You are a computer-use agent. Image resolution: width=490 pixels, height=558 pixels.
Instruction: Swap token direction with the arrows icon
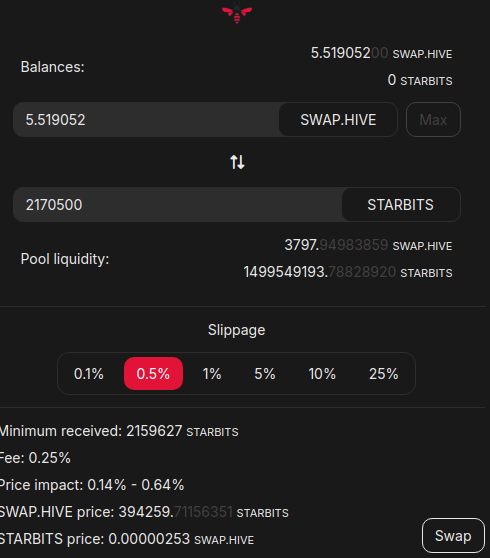point(237,162)
